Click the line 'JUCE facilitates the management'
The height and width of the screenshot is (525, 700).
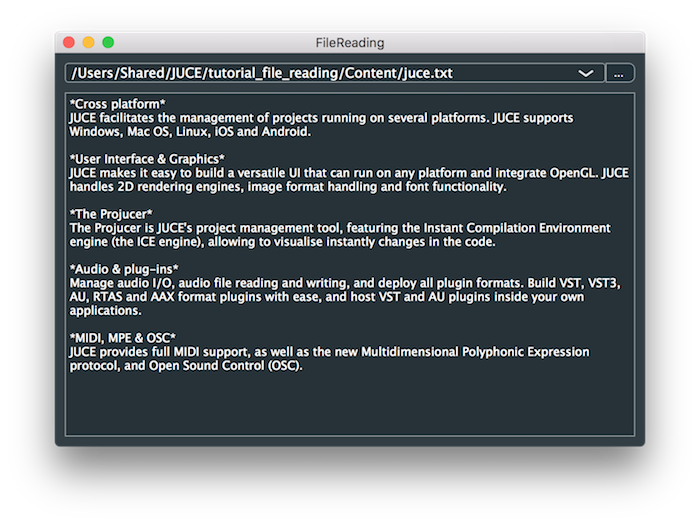tap(320, 118)
